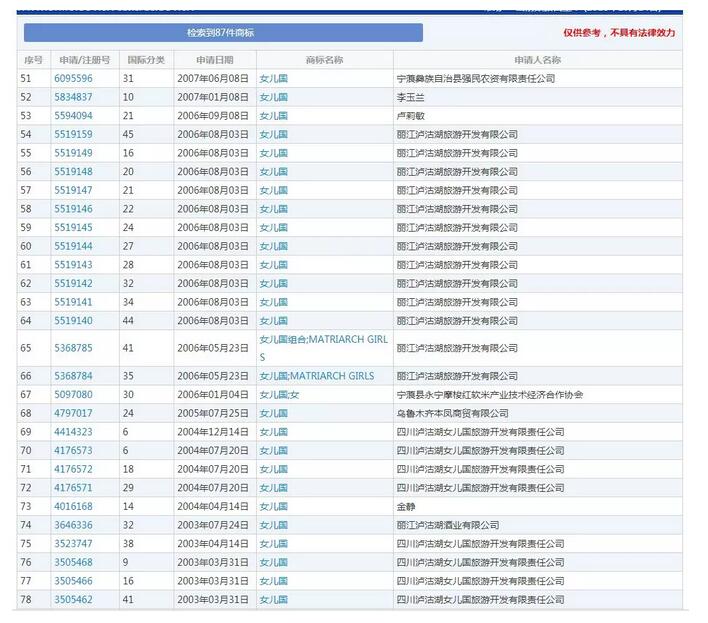Open registration number 5834837 link
The height and width of the screenshot is (623, 708).
(x=73, y=97)
